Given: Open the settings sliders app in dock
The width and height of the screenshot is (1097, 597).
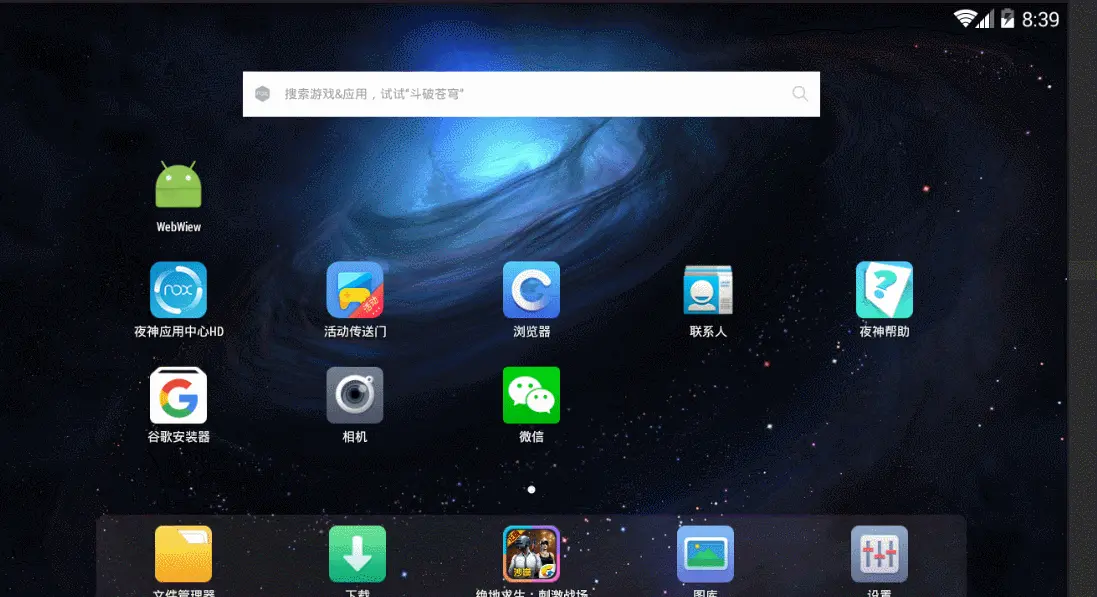Looking at the screenshot, I should pyautogui.click(x=879, y=554).
